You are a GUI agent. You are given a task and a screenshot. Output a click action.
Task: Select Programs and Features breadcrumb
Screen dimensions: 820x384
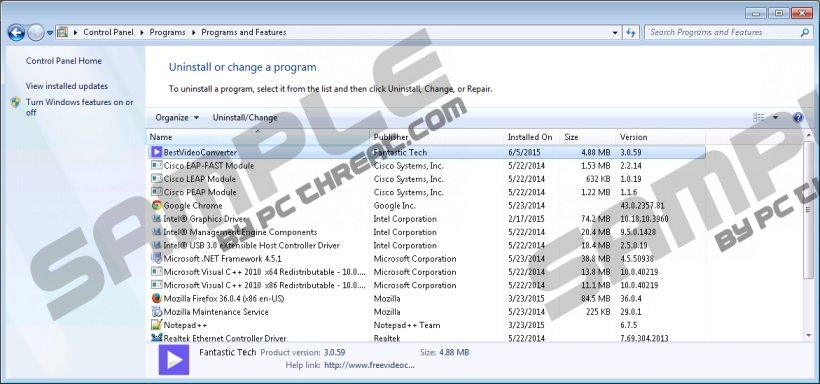pos(244,32)
